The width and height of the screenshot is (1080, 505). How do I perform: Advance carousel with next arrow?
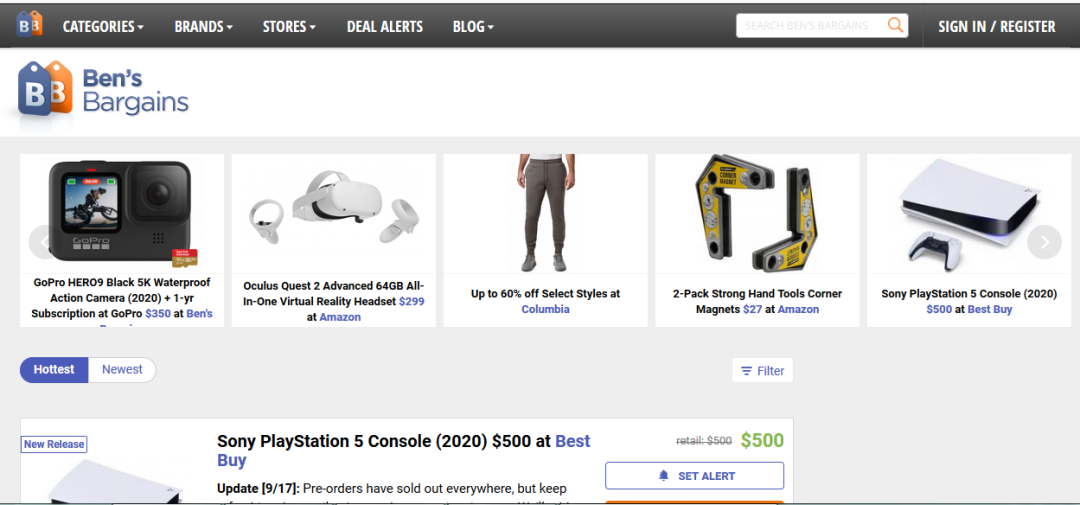point(1044,241)
